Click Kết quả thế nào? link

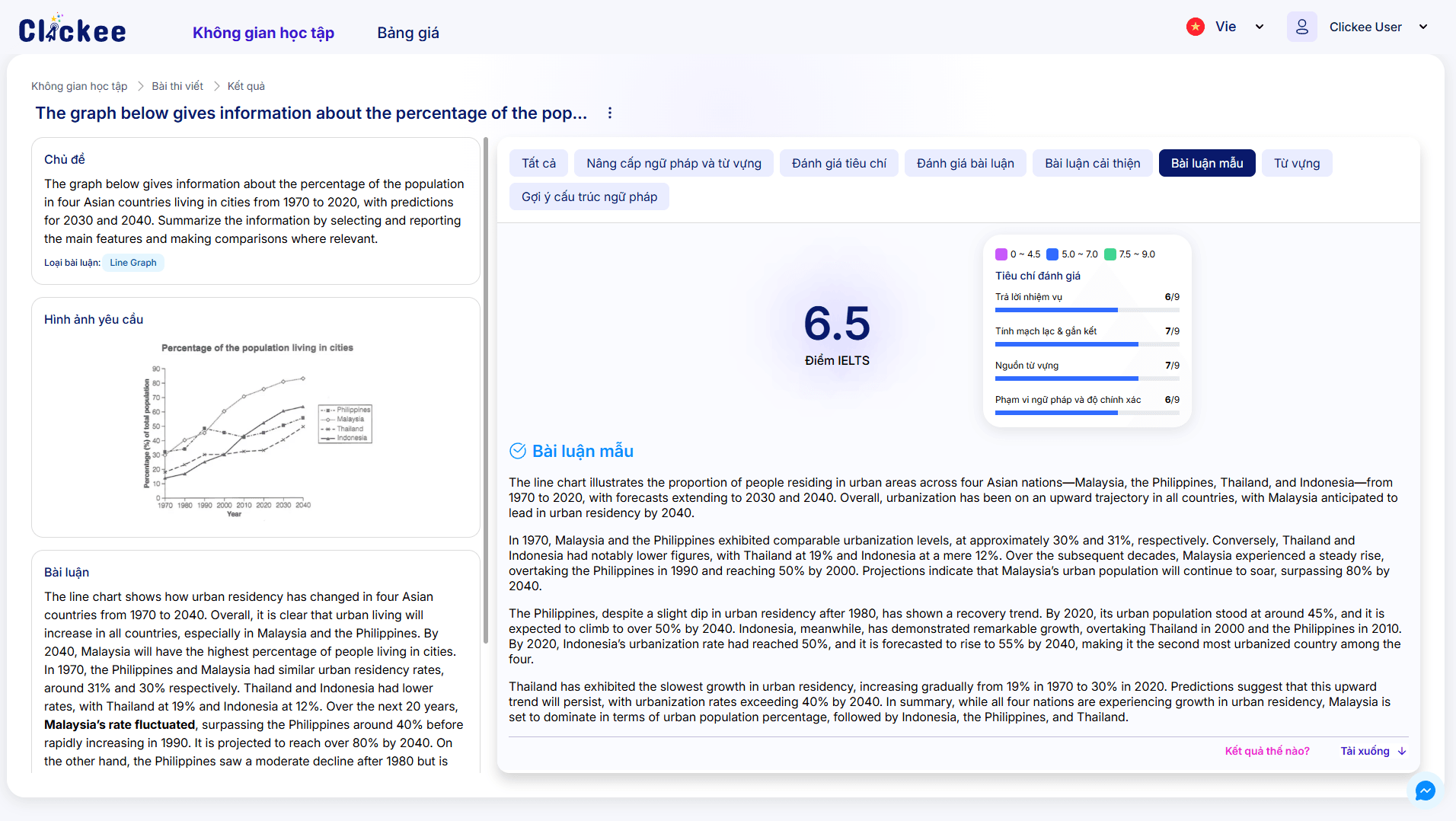click(1267, 751)
